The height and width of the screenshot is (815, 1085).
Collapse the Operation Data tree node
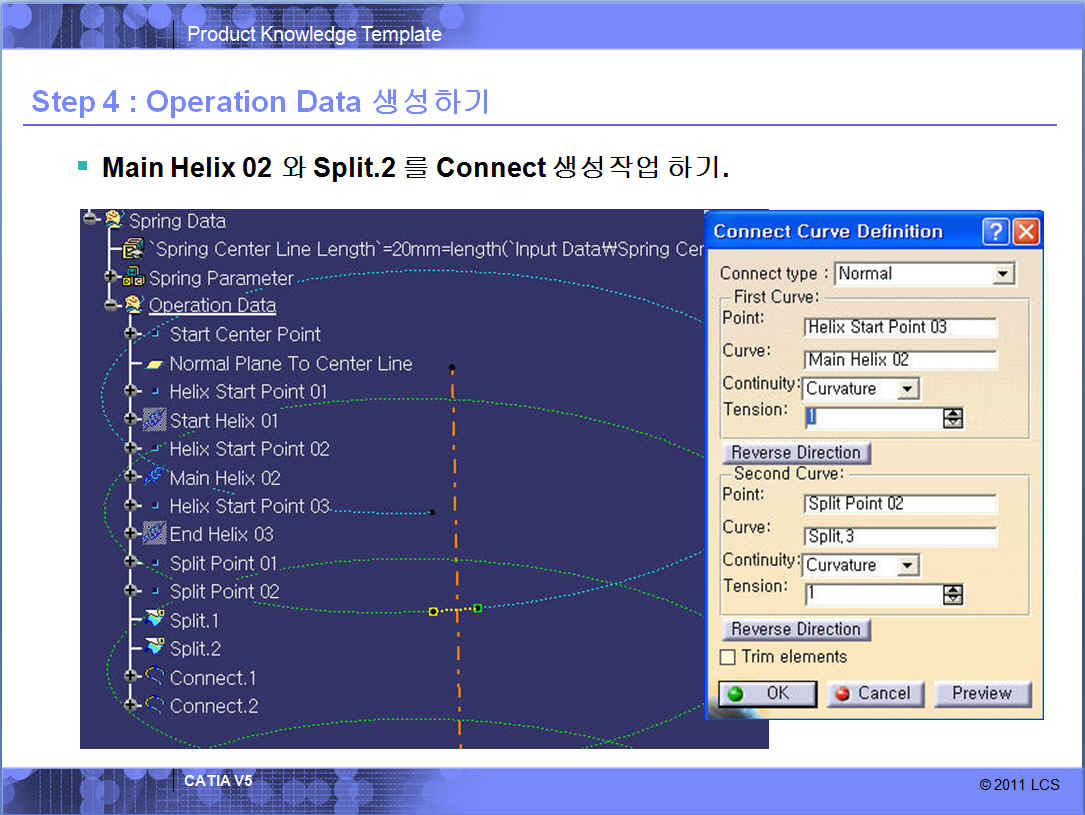point(112,303)
